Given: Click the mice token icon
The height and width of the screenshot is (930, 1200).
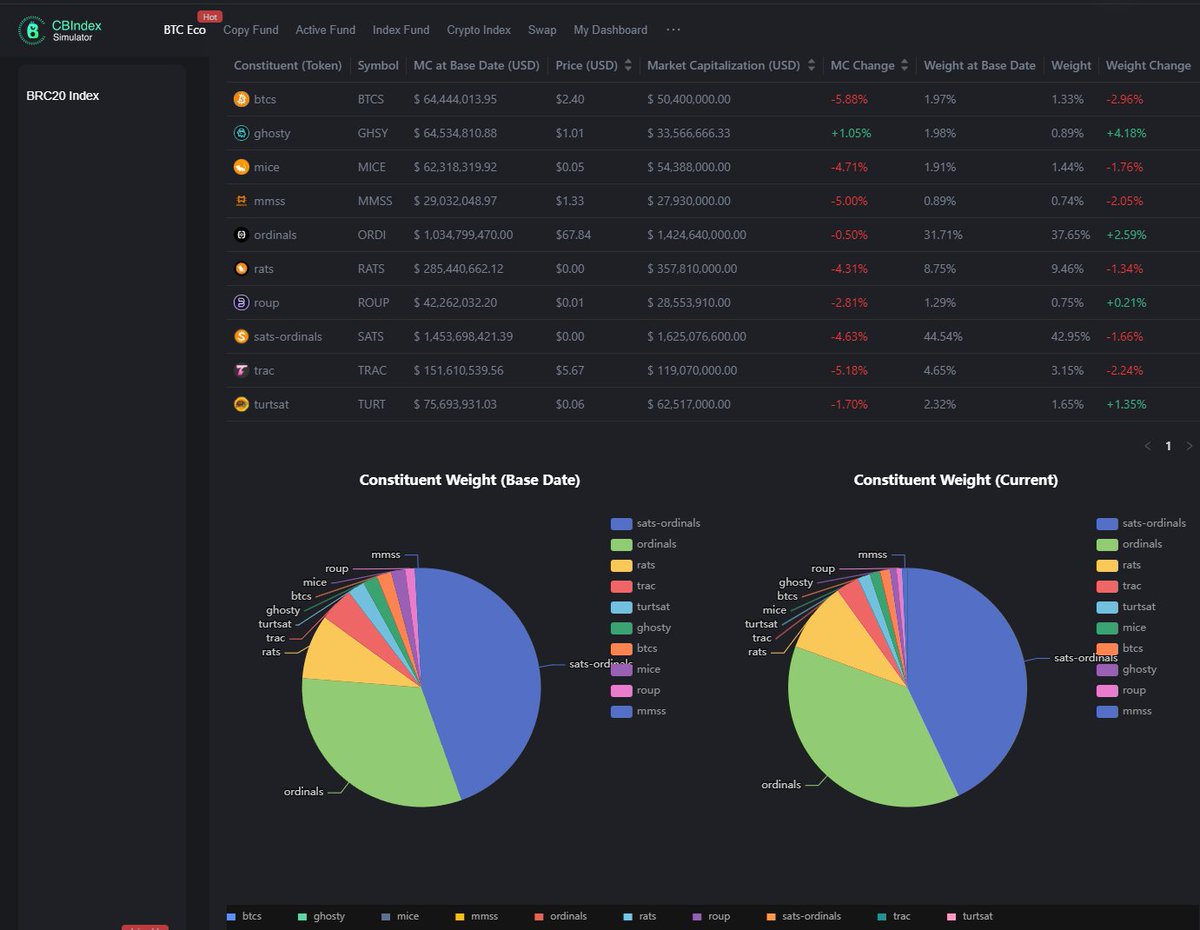Looking at the screenshot, I should [241, 167].
